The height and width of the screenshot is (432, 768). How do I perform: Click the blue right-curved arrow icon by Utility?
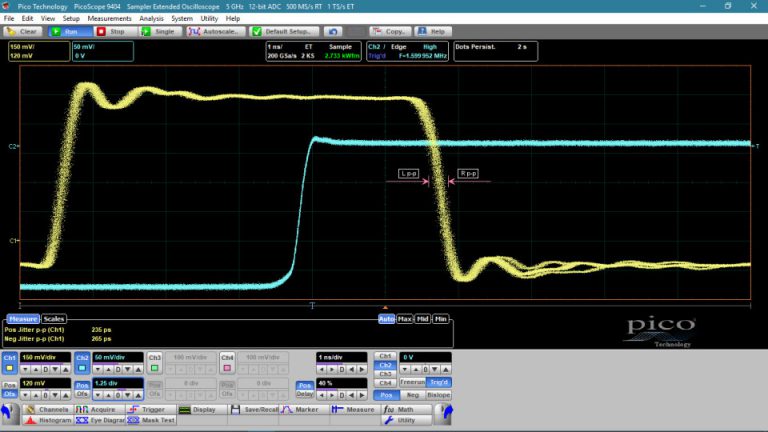click(x=444, y=412)
